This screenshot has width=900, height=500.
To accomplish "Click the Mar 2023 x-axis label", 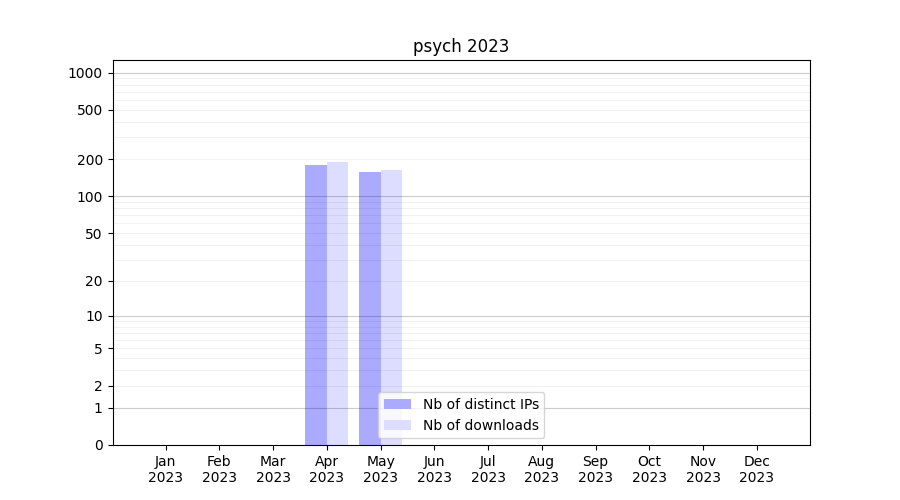I will click(273, 469).
